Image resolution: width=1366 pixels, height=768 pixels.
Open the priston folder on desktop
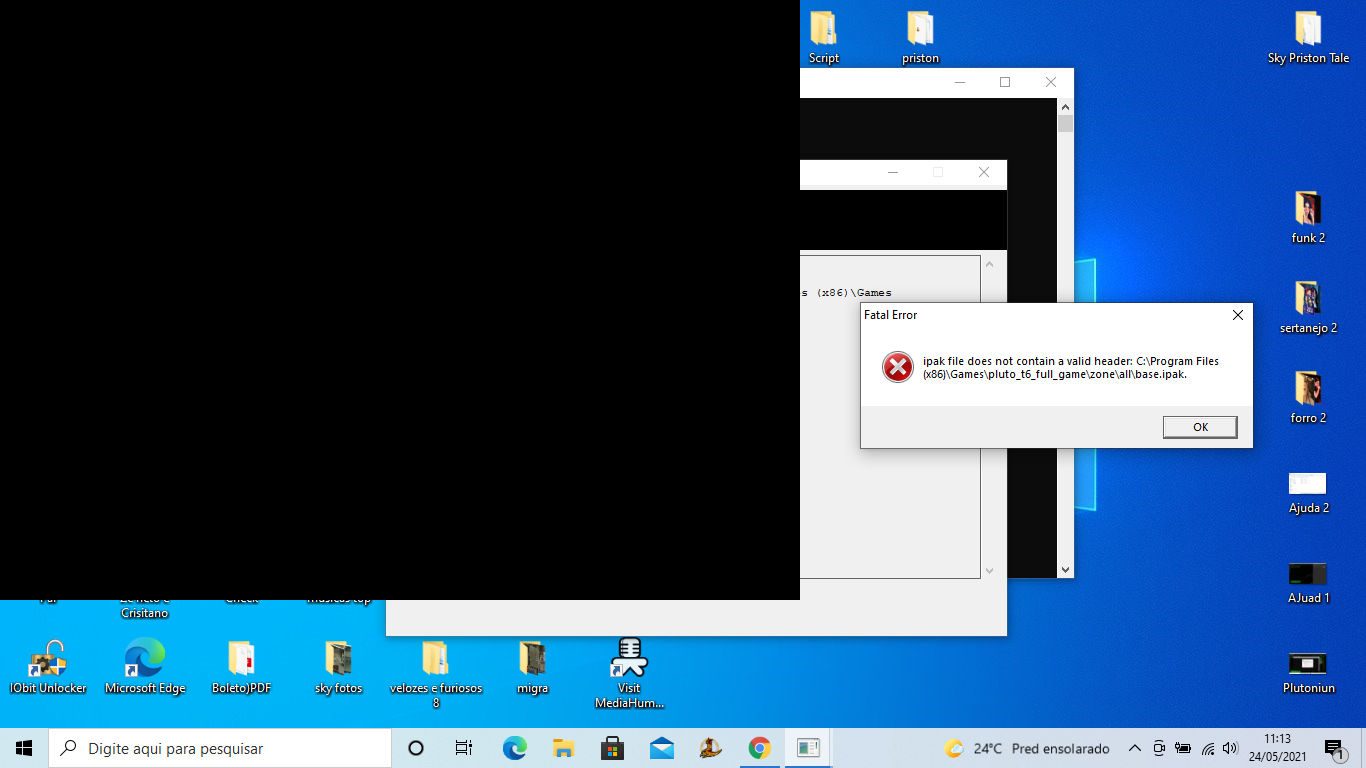tap(920, 37)
